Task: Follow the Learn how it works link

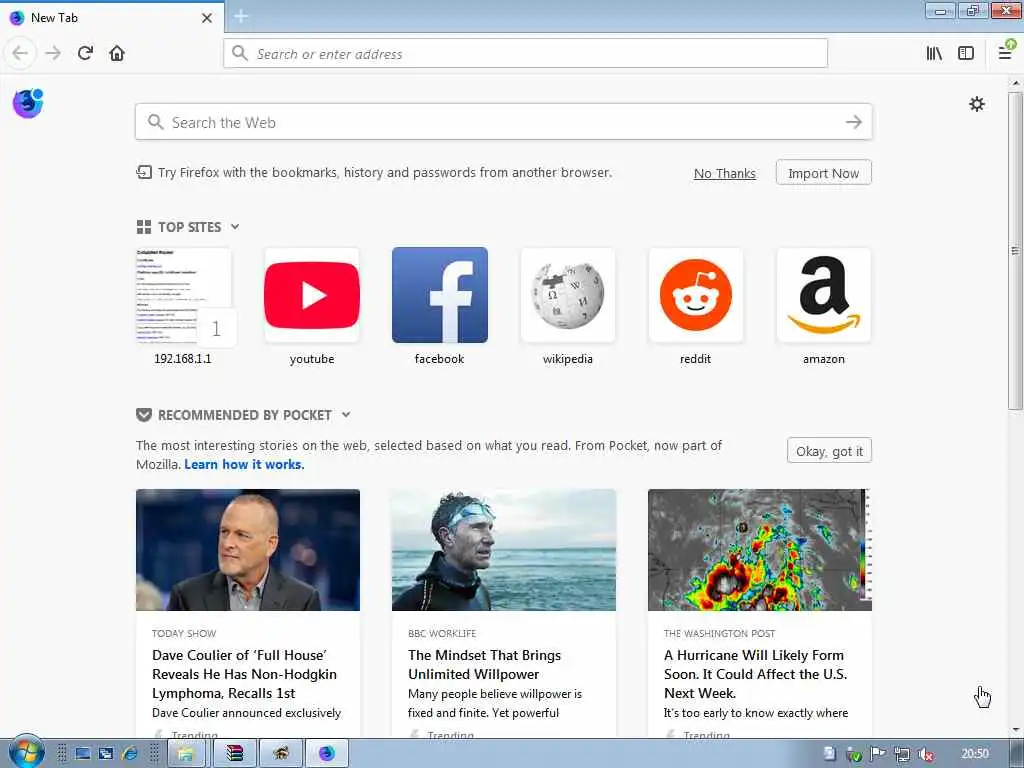Action: tap(244, 464)
